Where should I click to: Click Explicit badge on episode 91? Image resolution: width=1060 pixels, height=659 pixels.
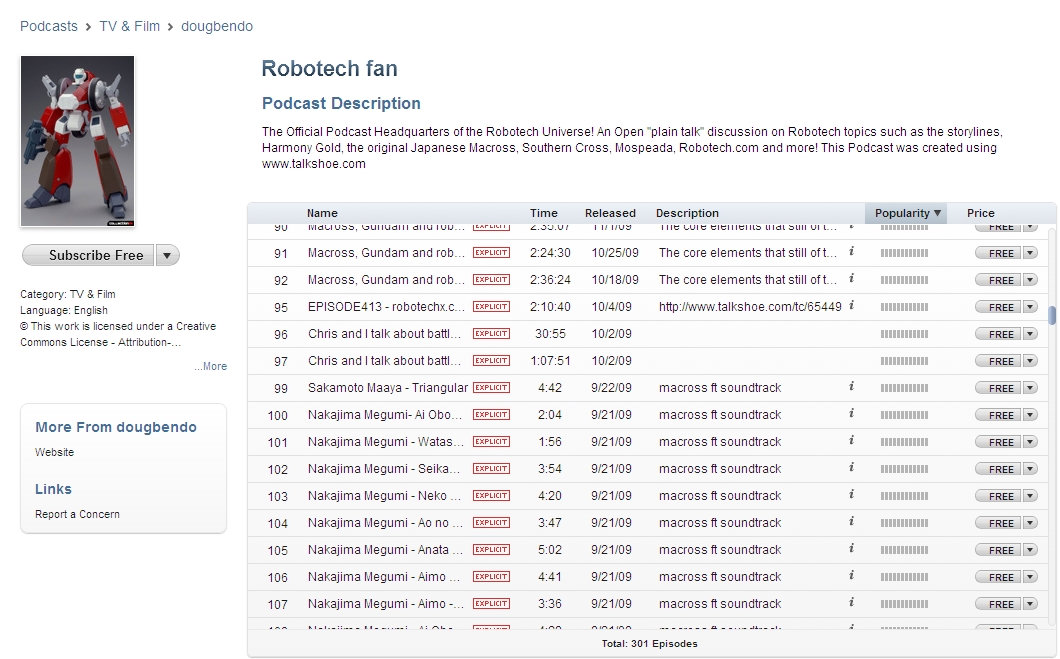[491, 253]
